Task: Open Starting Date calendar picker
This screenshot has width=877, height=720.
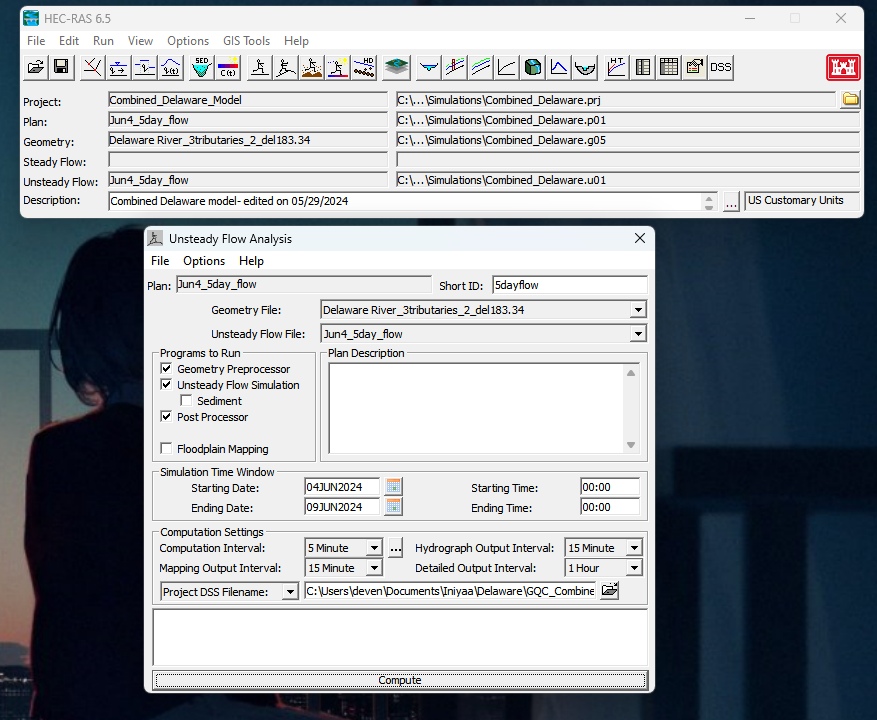Action: click(x=393, y=487)
